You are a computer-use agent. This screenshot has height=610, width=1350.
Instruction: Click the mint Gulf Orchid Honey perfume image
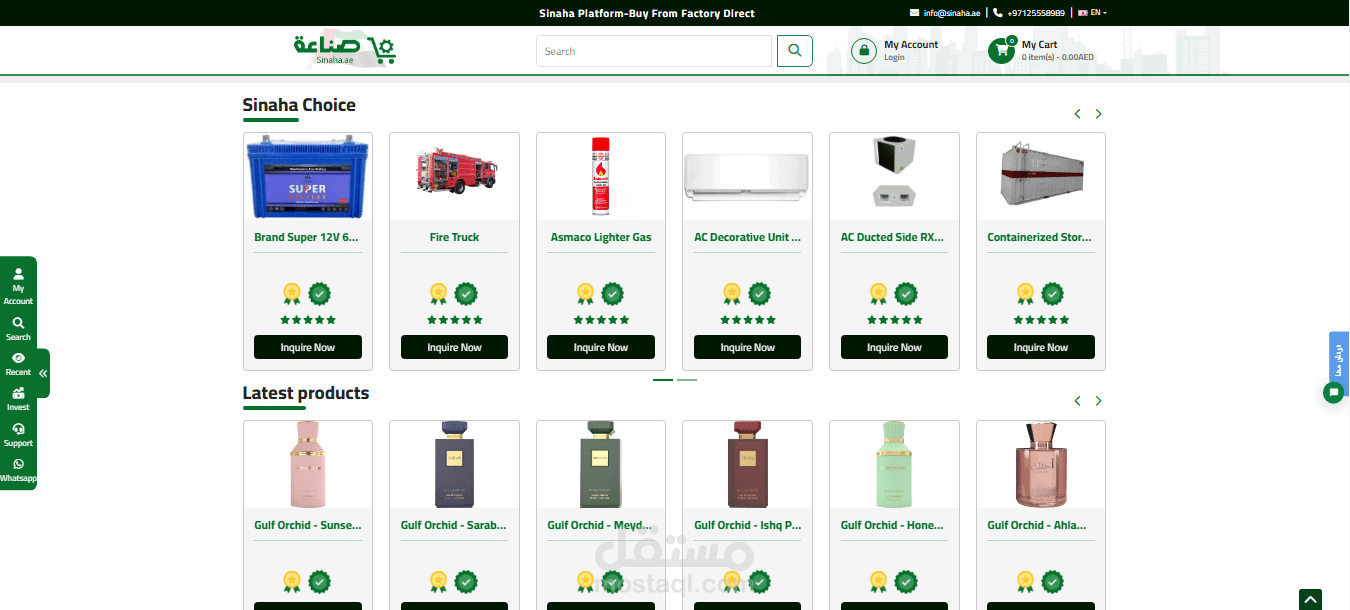tap(894, 463)
